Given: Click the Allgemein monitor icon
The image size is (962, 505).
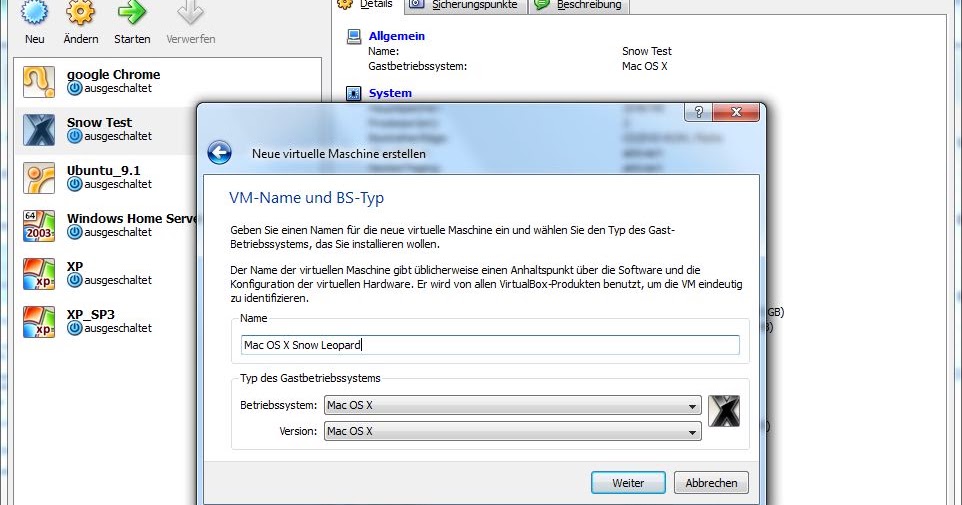Looking at the screenshot, I should coord(353,36).
